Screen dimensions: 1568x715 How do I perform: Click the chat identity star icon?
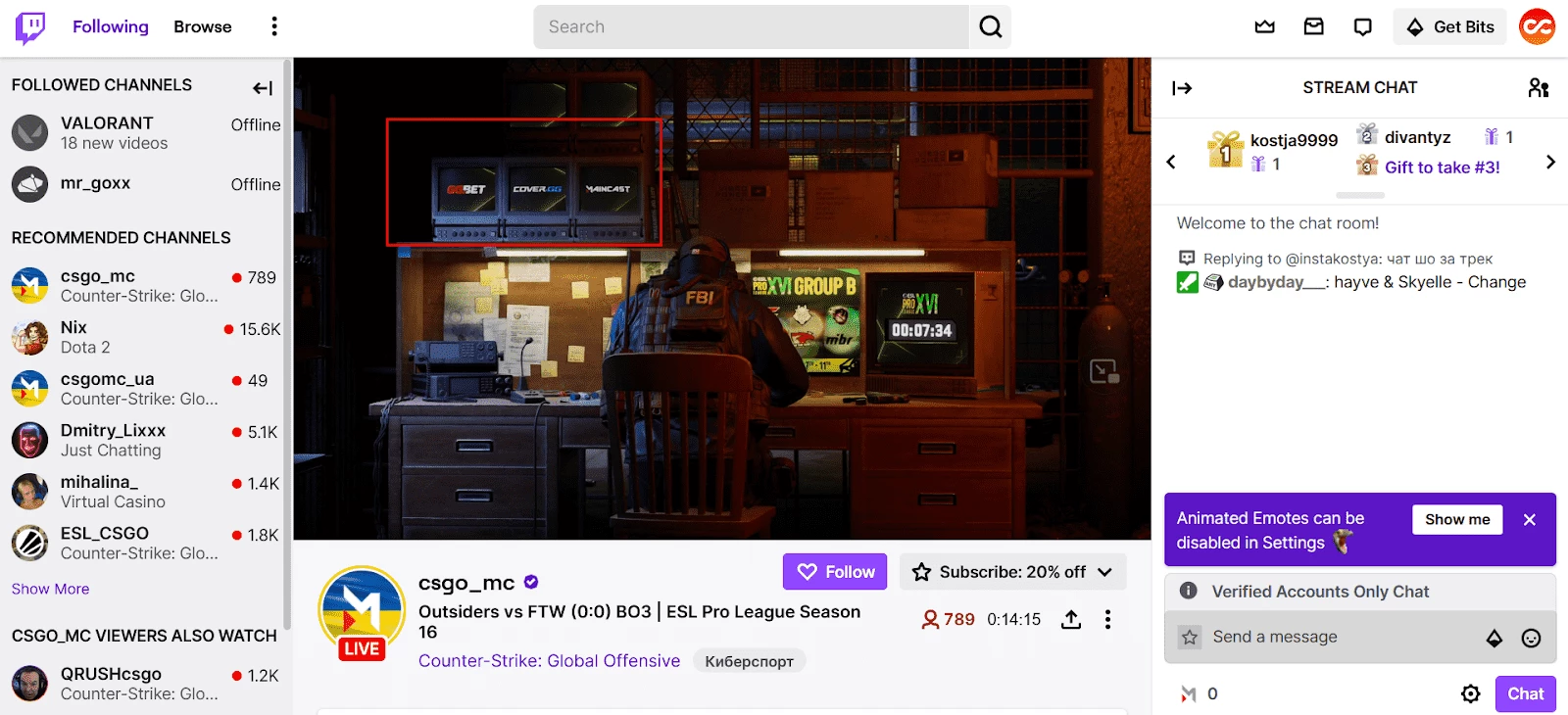(x=1190, y=638)
